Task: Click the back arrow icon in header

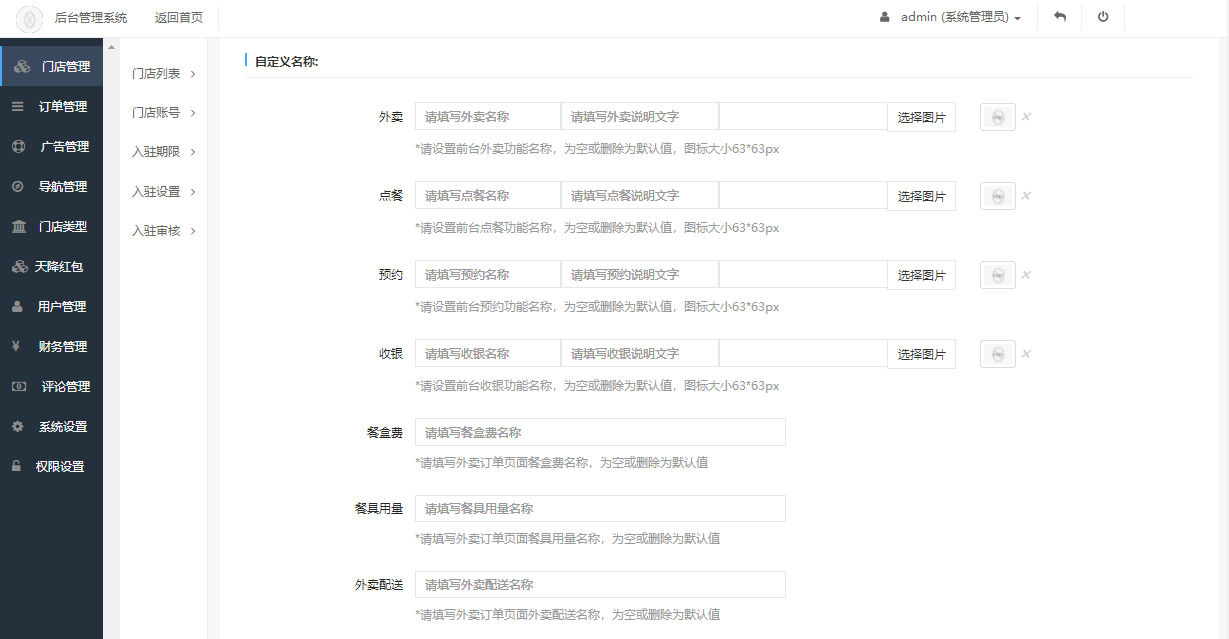Action: point(1060,17)
